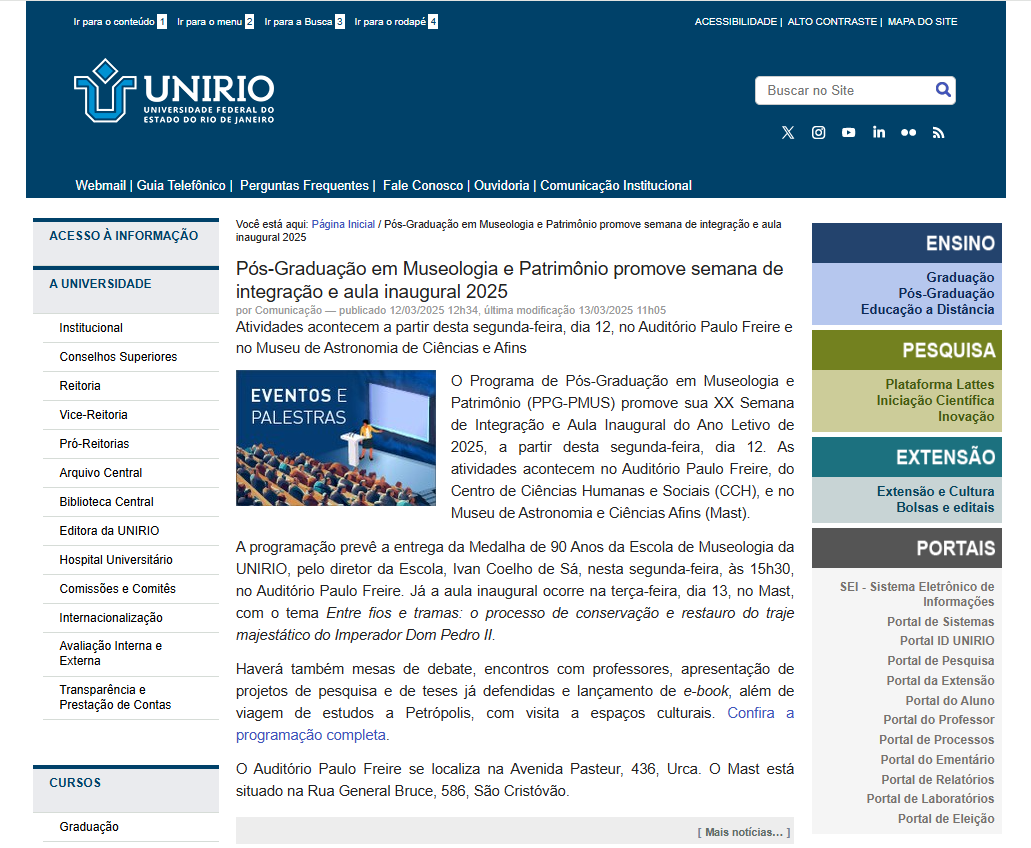Open Comunicação Institucional
This screenshot has width=1031, height=848.
click(615, 185)
